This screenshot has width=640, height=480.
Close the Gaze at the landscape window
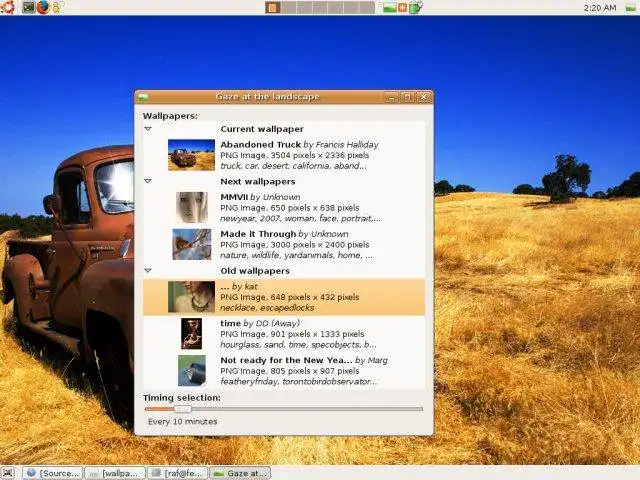tap(423, 97)
